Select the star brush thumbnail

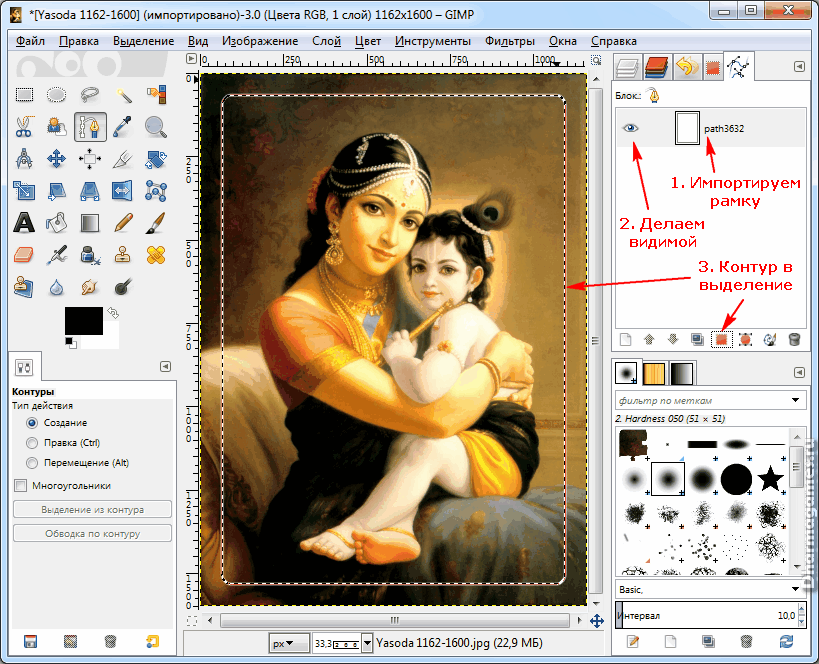[770, 479]
